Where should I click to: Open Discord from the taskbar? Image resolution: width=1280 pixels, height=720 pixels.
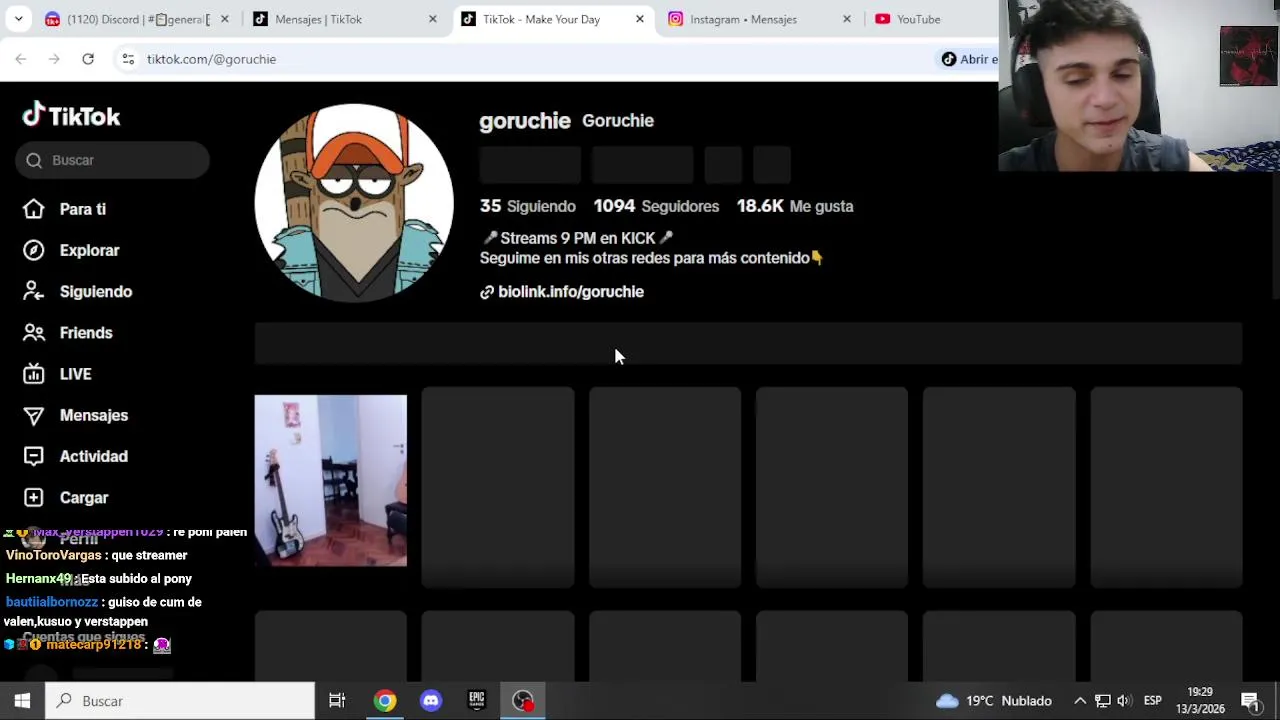click(x=431, y=701)
